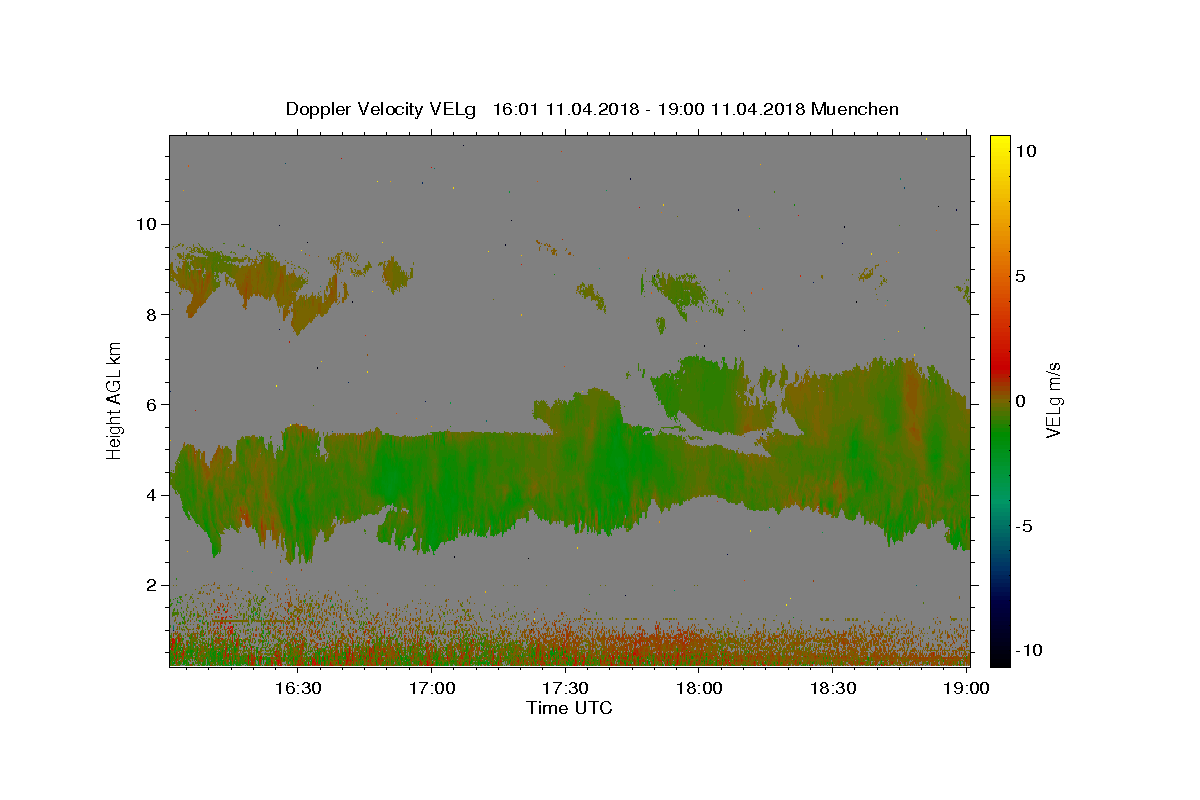Click the 19:00 time tick label

(x=967, y=689)
